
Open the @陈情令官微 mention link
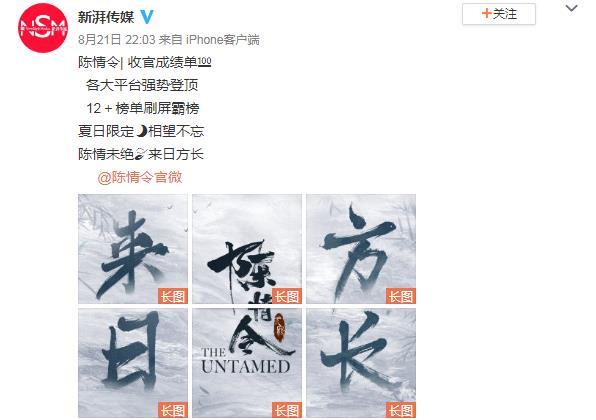tap(140, 177)
